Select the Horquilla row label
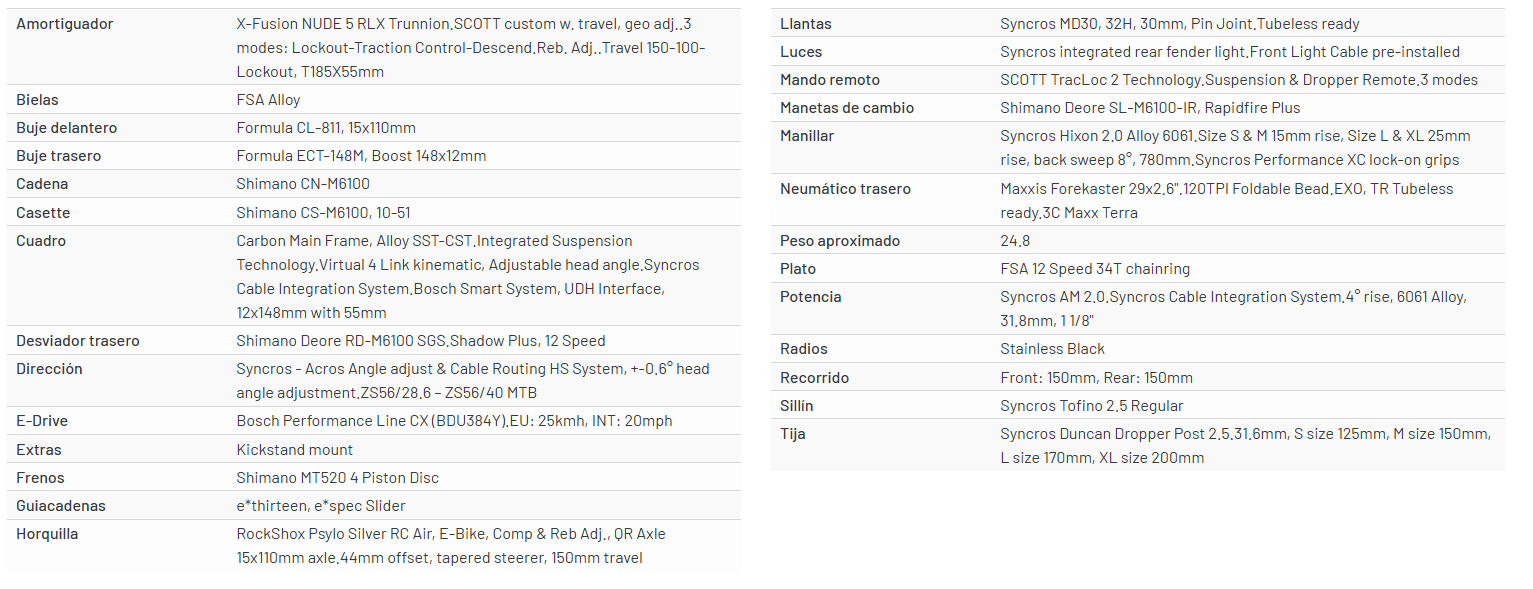Image resolution: width=1533 pixels, height=589 pixels. click(x=47, y=534)
